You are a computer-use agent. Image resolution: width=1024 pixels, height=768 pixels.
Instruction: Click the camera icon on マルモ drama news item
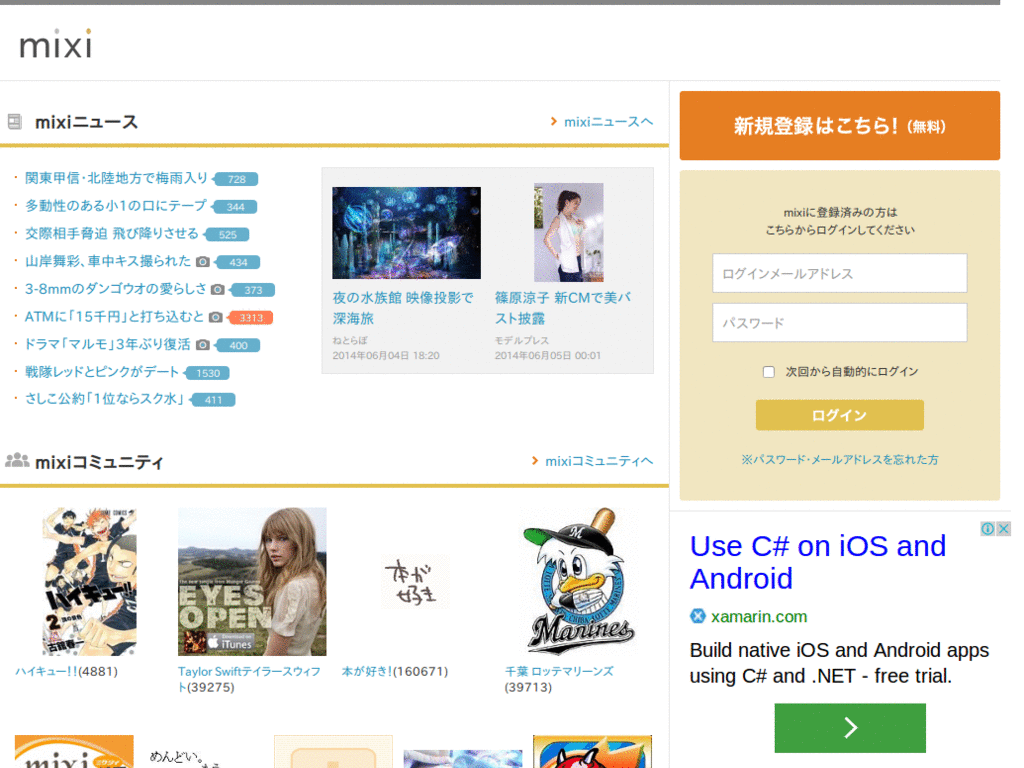[x=201, y=345]
